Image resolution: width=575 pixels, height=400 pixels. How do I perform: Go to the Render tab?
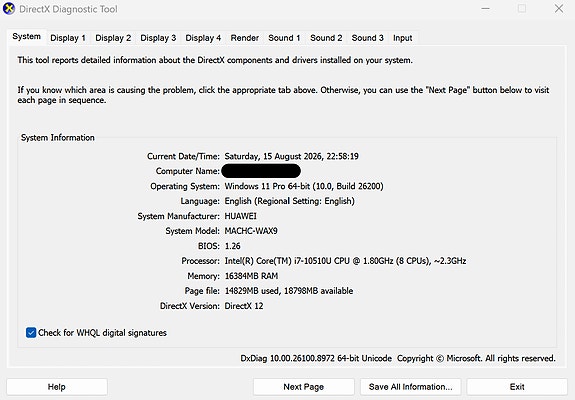pos(245,38)
